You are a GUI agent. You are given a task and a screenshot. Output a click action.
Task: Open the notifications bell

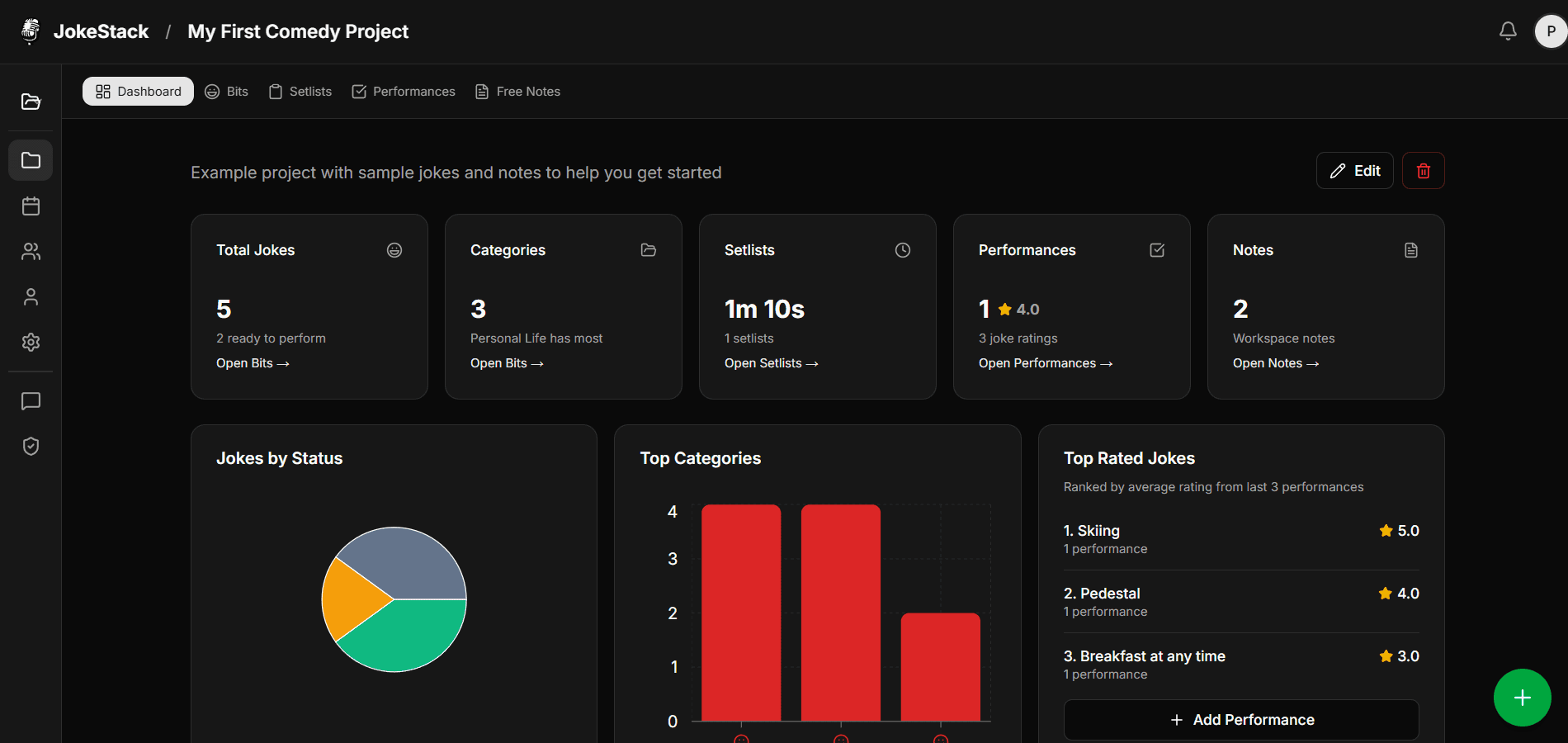click(x=1508, y=31)
